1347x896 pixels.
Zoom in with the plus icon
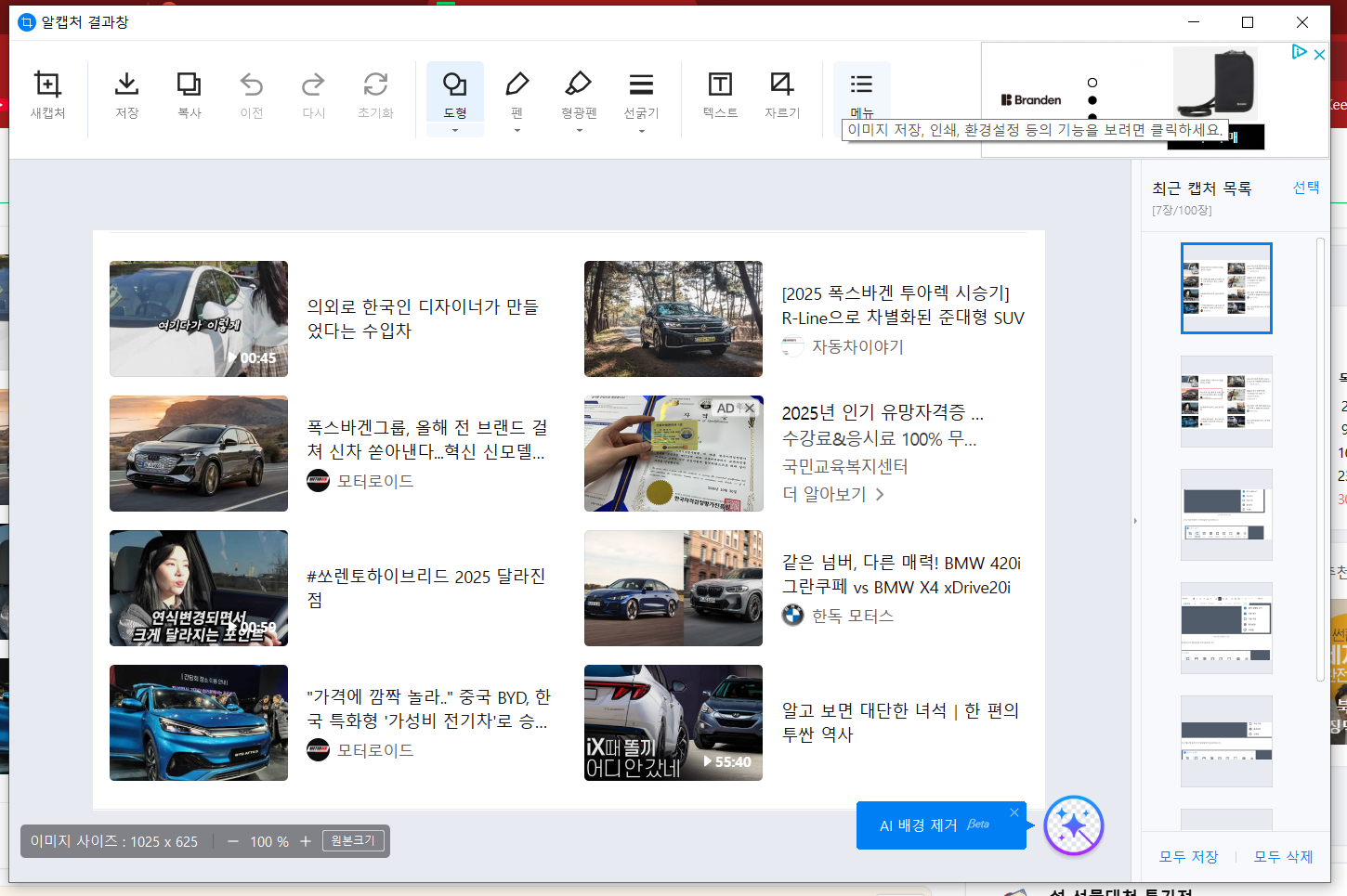305,841
